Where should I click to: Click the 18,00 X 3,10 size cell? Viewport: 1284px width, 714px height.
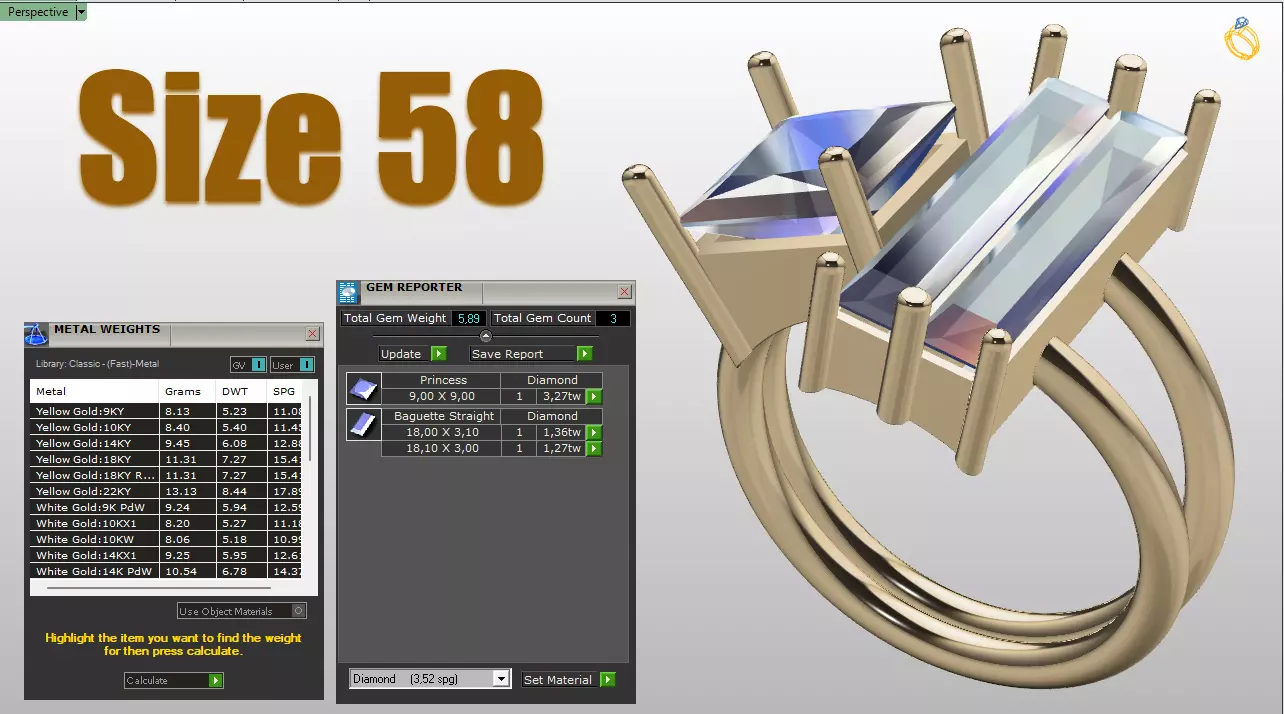click(443, 432)
